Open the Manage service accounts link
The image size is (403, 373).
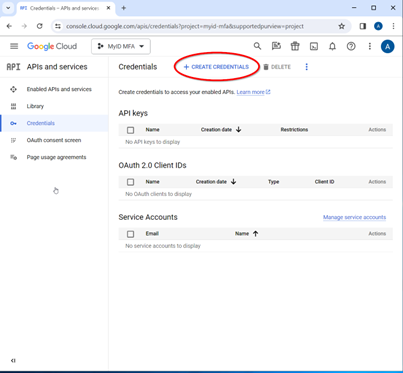coord(354,217)
